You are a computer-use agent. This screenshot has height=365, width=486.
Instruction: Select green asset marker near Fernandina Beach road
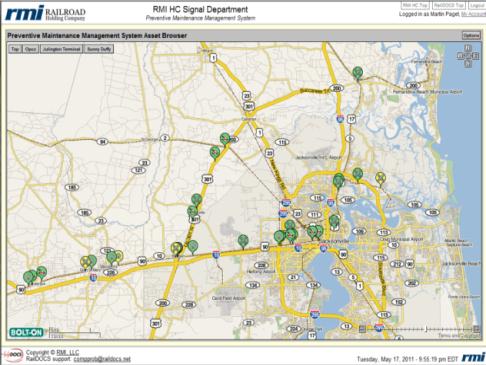[358, 73]
